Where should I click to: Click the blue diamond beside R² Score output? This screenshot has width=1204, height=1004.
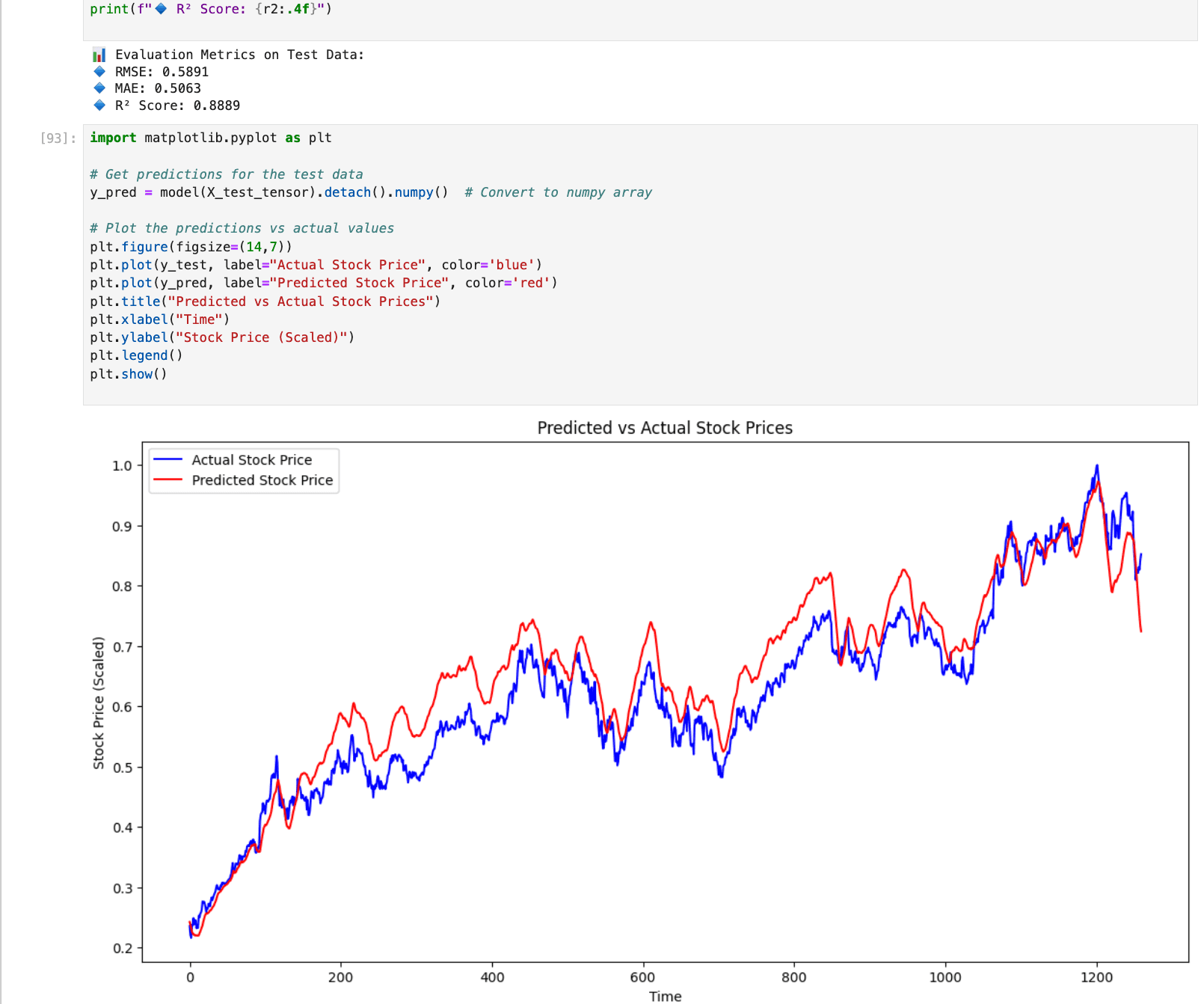[99, 105]
